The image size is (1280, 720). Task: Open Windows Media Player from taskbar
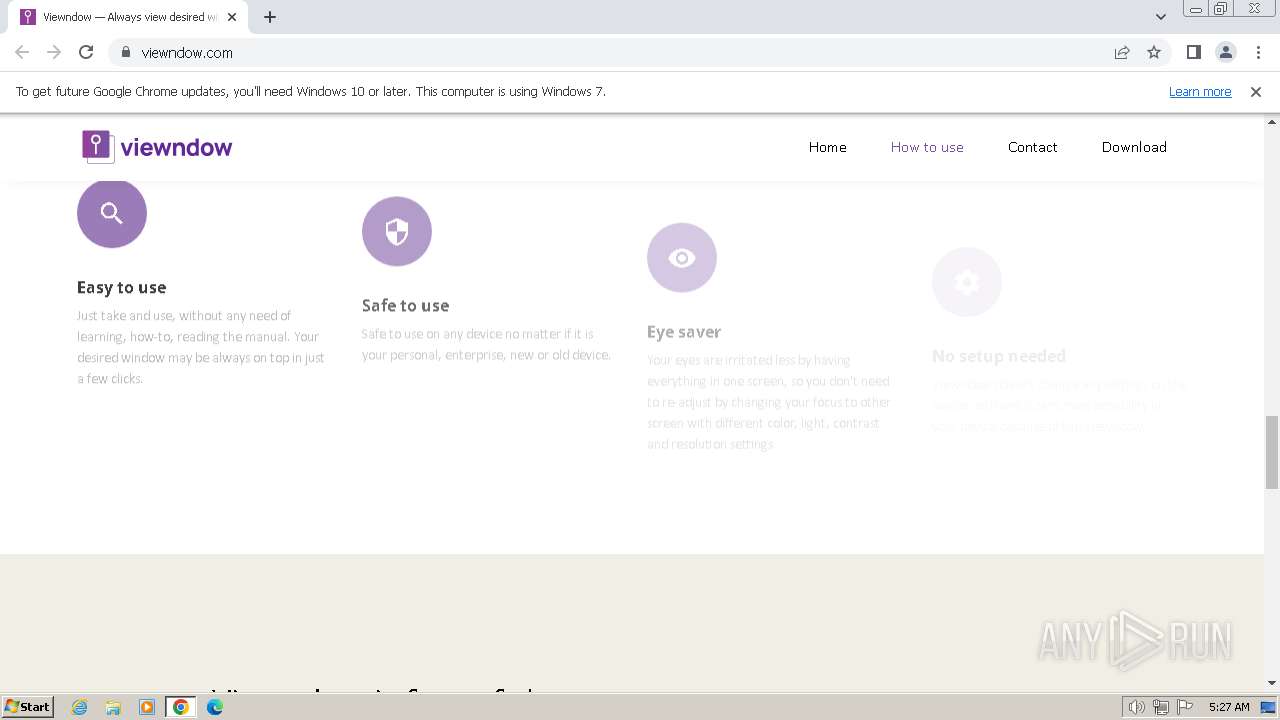147,707
